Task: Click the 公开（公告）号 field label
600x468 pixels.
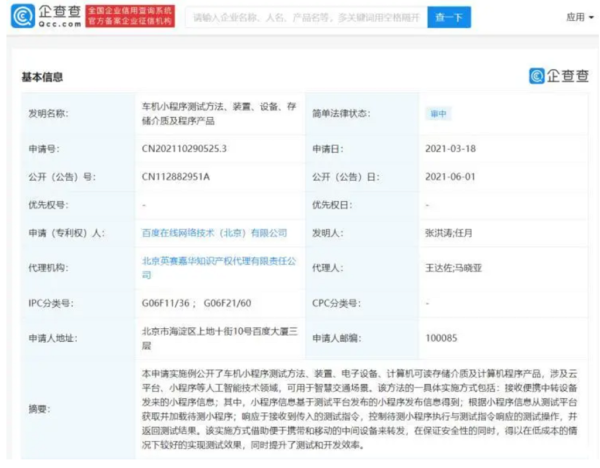Action: point(62,177)
